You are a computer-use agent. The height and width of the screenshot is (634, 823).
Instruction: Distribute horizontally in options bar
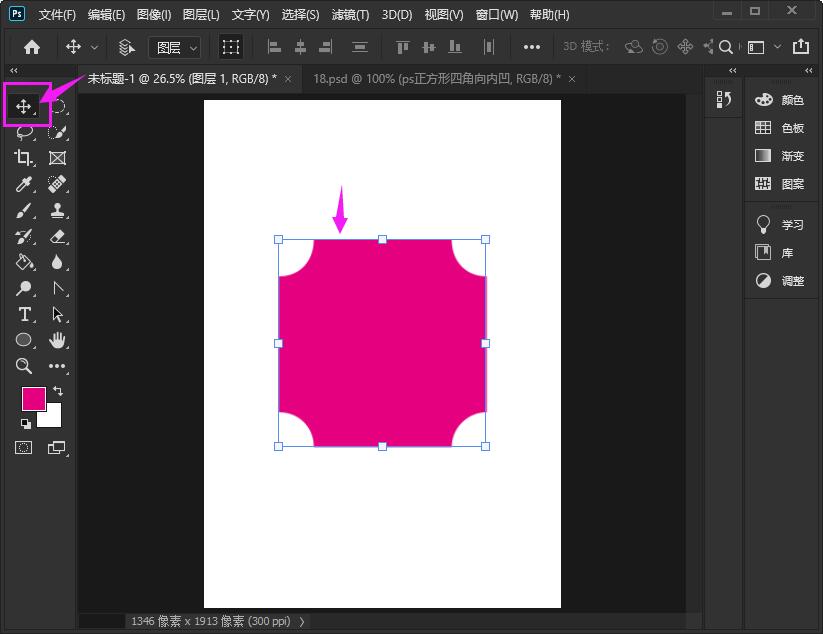(489, 47)
